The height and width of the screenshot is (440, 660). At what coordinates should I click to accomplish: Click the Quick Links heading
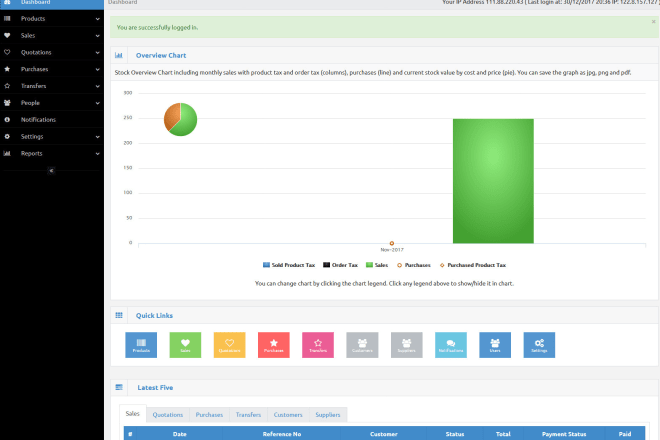click(154, 315)
